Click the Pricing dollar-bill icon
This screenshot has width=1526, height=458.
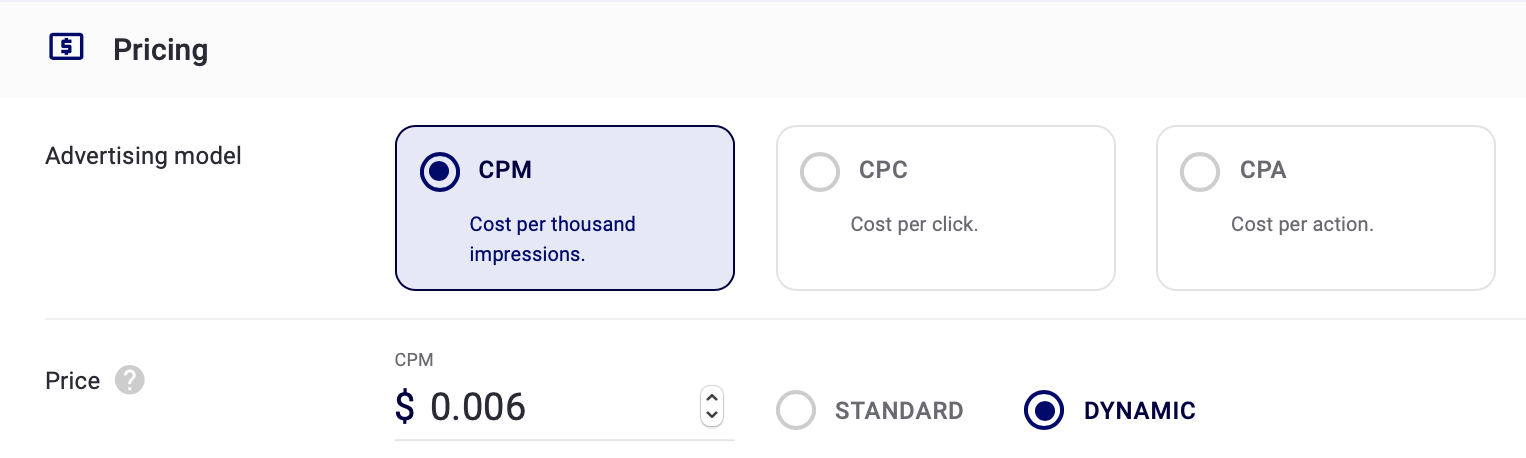pyautogui.click(x=67, y=47)
